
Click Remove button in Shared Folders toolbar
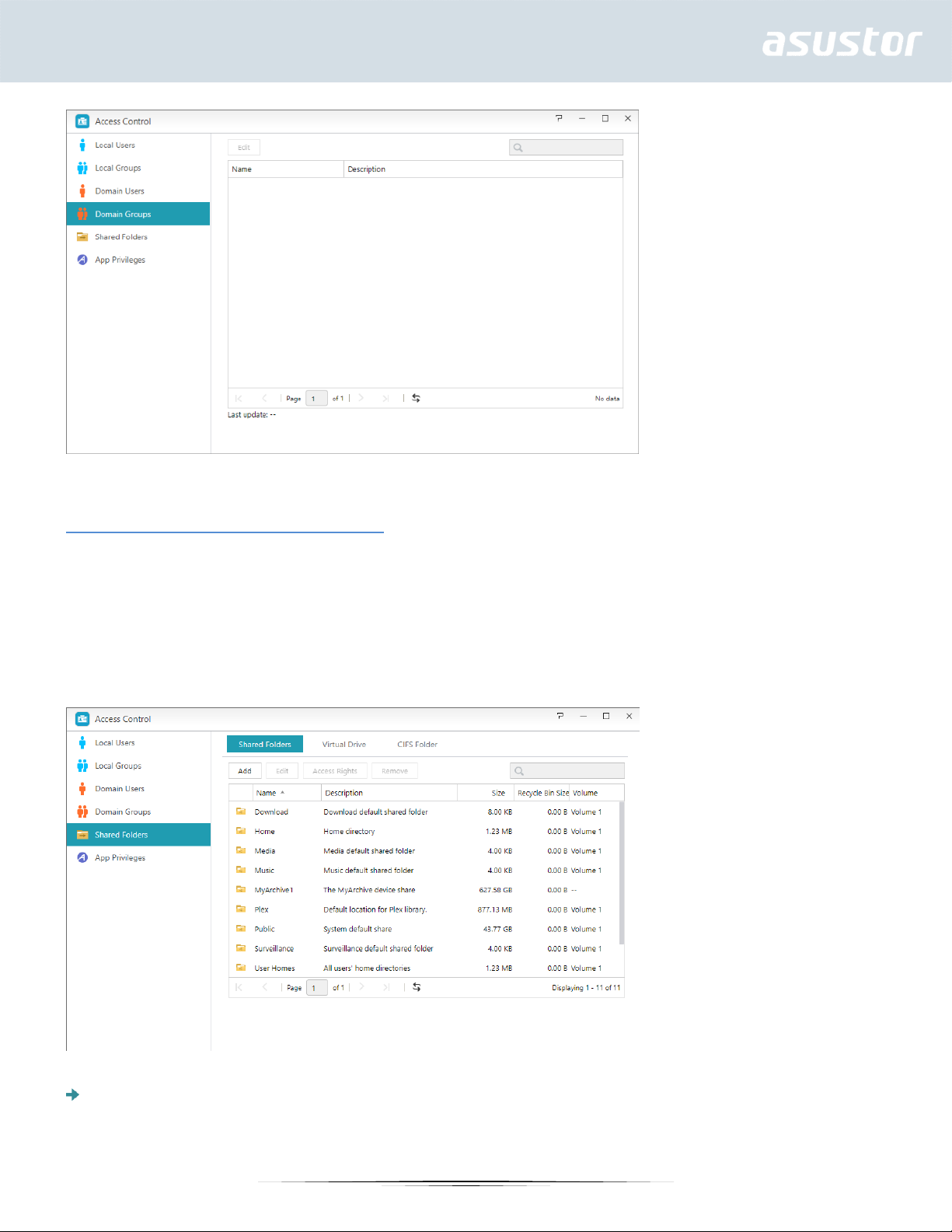[x=395, y=771]
